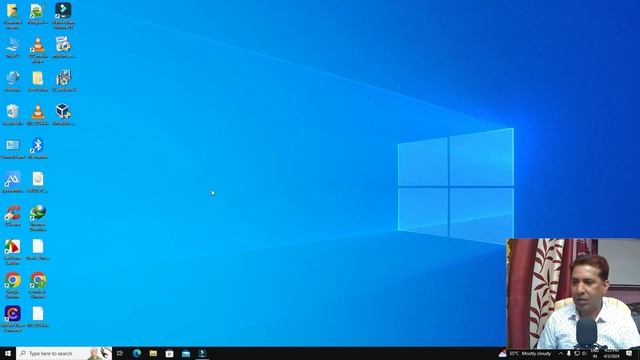Select the green frog shortcut beside Filmora

pyautogui.click(x=38, y=13)
